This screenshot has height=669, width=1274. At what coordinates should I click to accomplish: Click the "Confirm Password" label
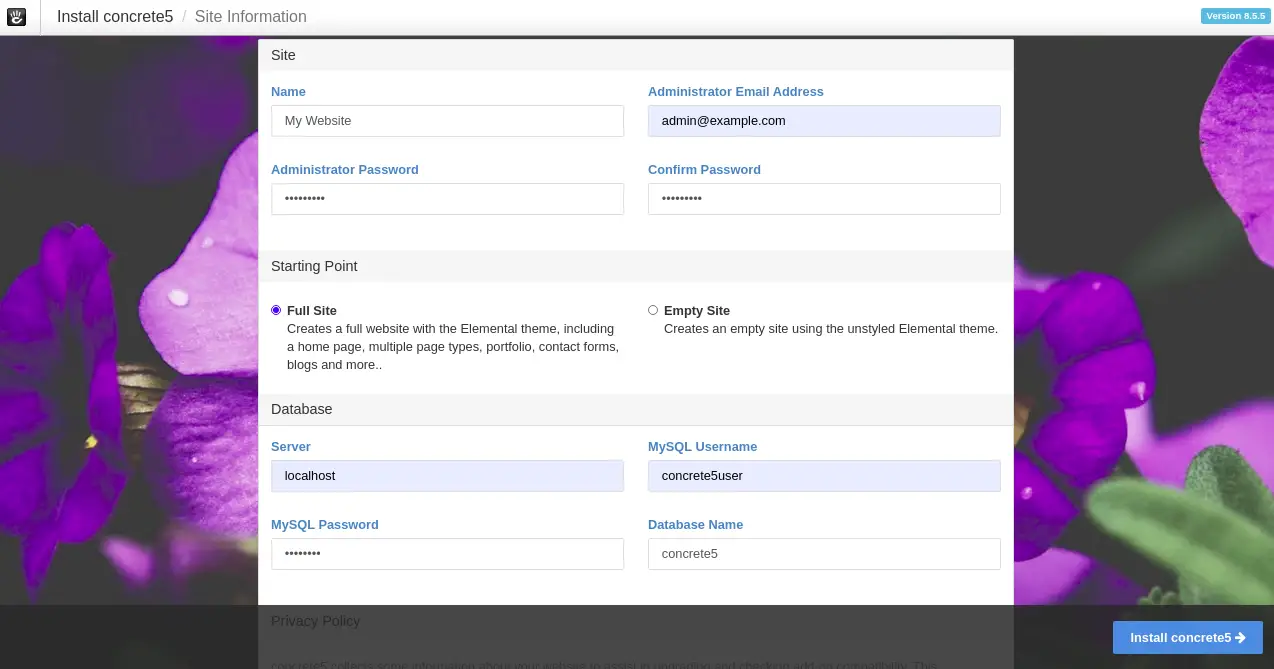[x=704, y=170]
